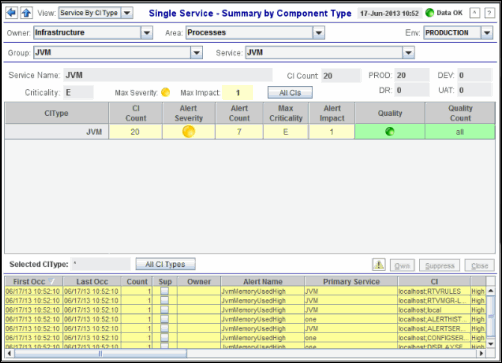The image size is (502, 363).
Task: Click the Service Name JVM field
Action: click(x=168, y=75)
